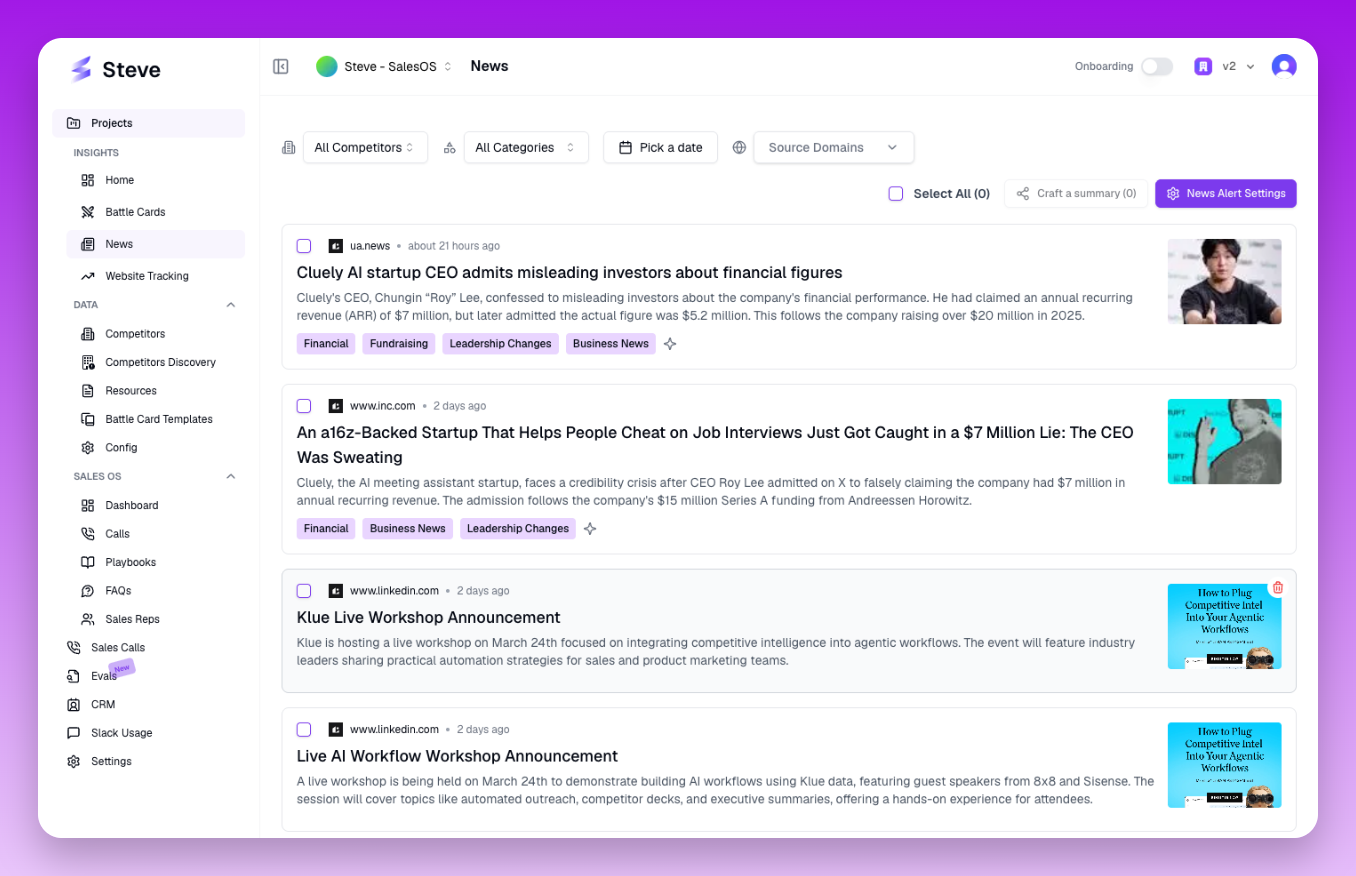Select Sales Calls in the sidebar

point(117,647)
